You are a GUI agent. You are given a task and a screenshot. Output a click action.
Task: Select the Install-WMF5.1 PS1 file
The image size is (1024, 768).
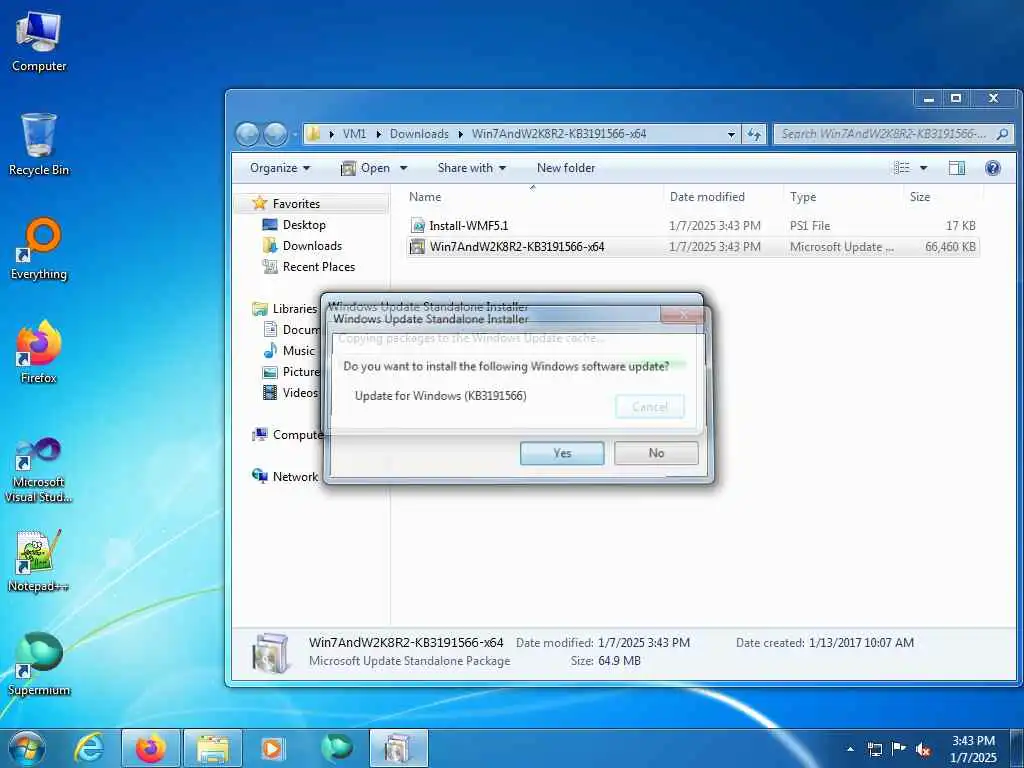coord(692,226)
